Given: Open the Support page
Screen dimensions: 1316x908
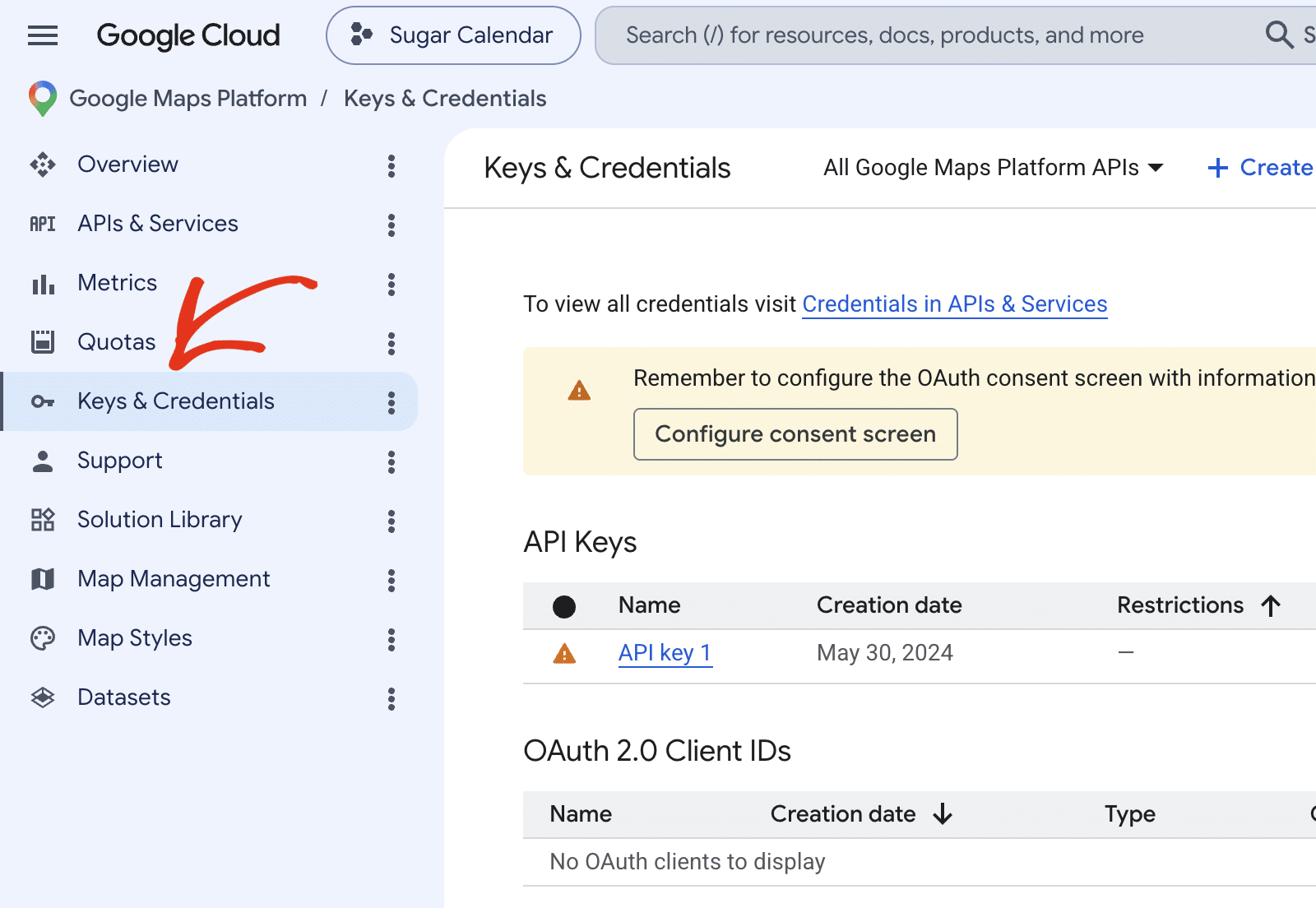Looking at the screenshot, I should pos(120,461).
